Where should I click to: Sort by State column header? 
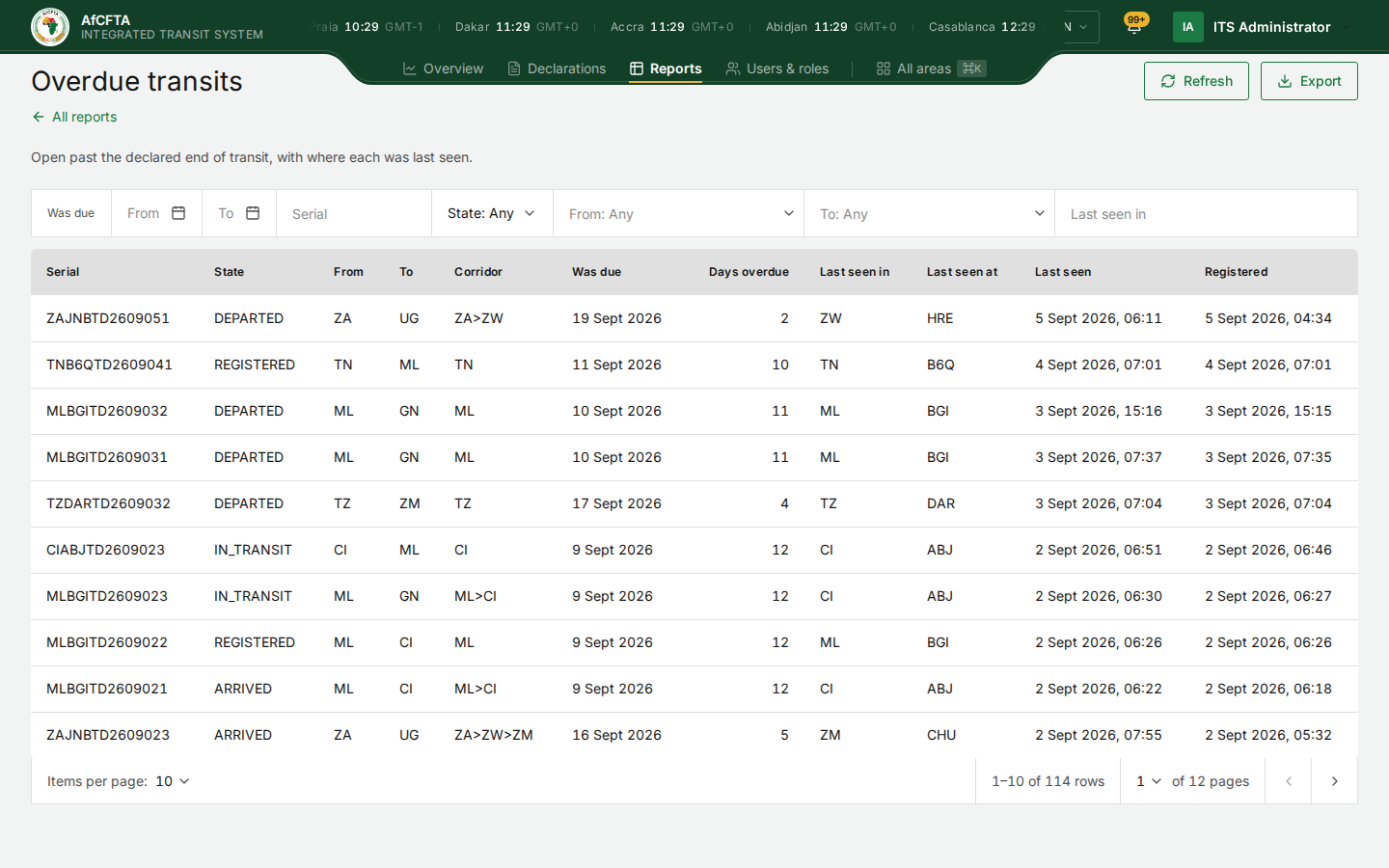pyautogui.click(x=229, y=272)
